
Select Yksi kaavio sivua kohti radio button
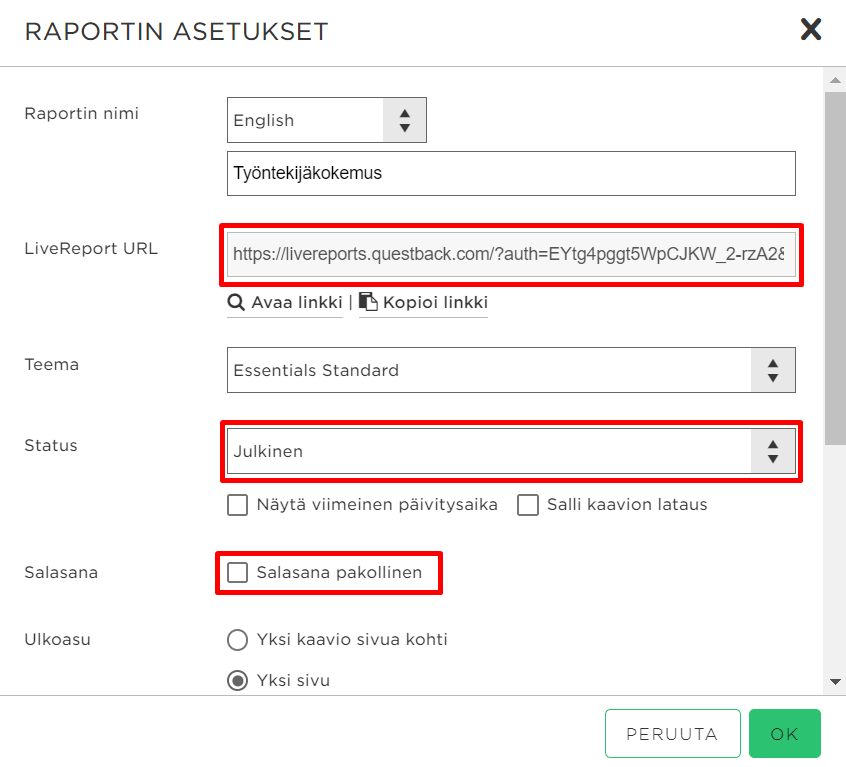tap(237, 640)
